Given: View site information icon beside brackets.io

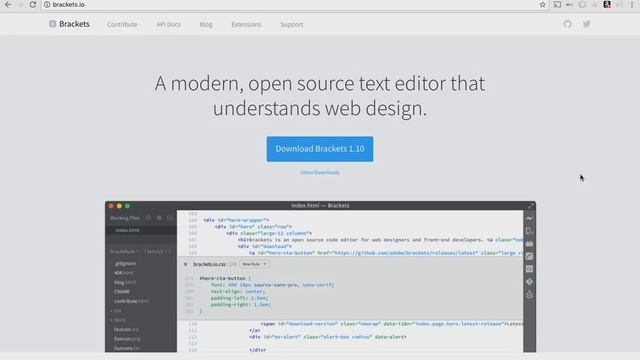Looking at the screenshot, I should 47,4.
